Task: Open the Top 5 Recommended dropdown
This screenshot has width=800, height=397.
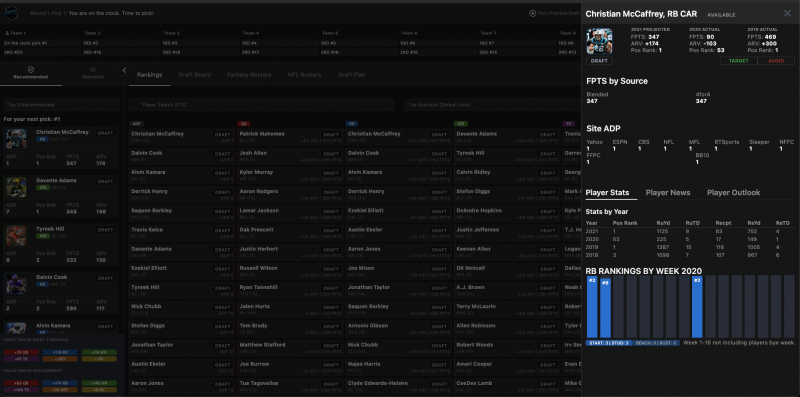Action: (61, 105)
